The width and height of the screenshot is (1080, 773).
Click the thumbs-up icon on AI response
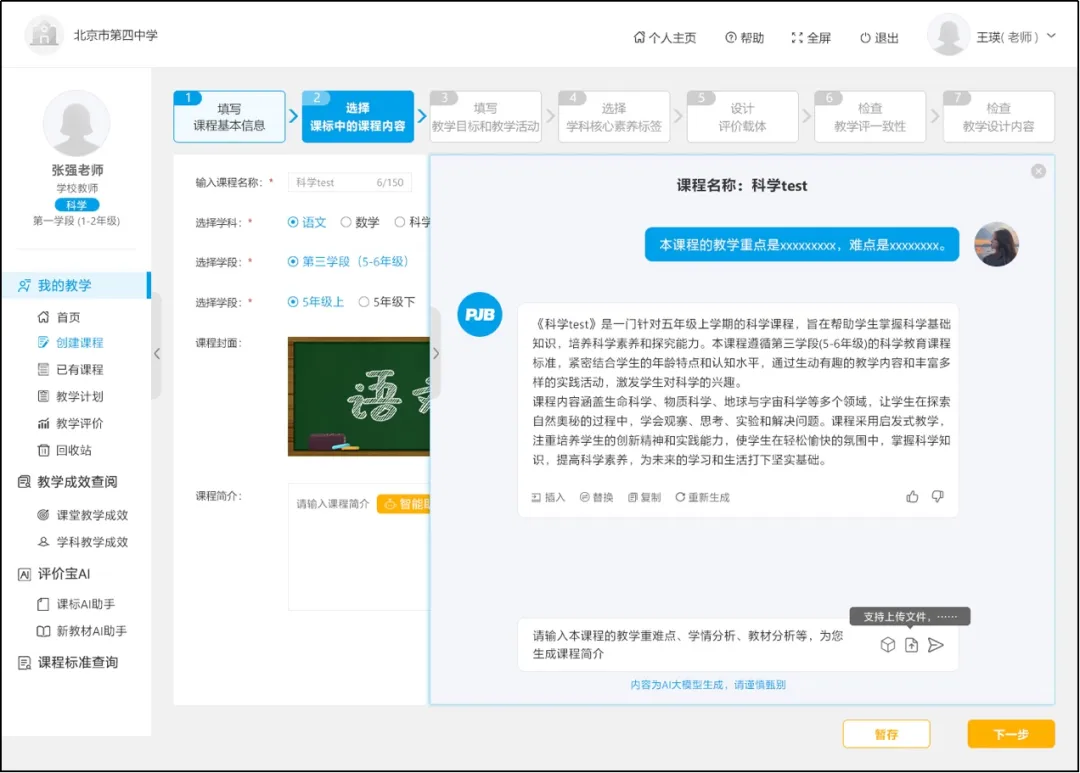pos(912,497)
